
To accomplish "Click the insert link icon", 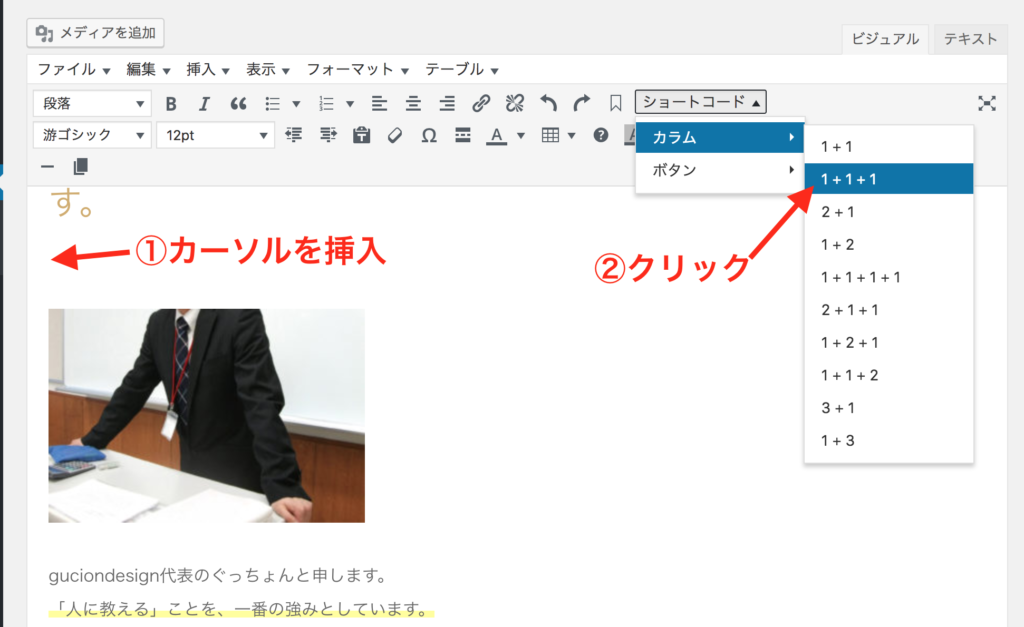I will pos(481,103).
